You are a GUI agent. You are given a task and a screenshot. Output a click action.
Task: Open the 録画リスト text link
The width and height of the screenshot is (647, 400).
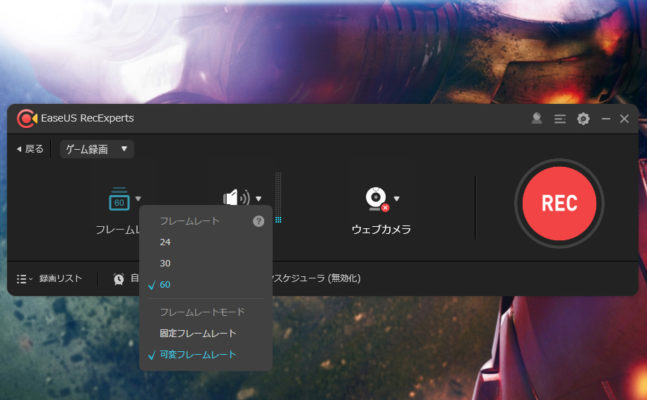click(60, 279)
